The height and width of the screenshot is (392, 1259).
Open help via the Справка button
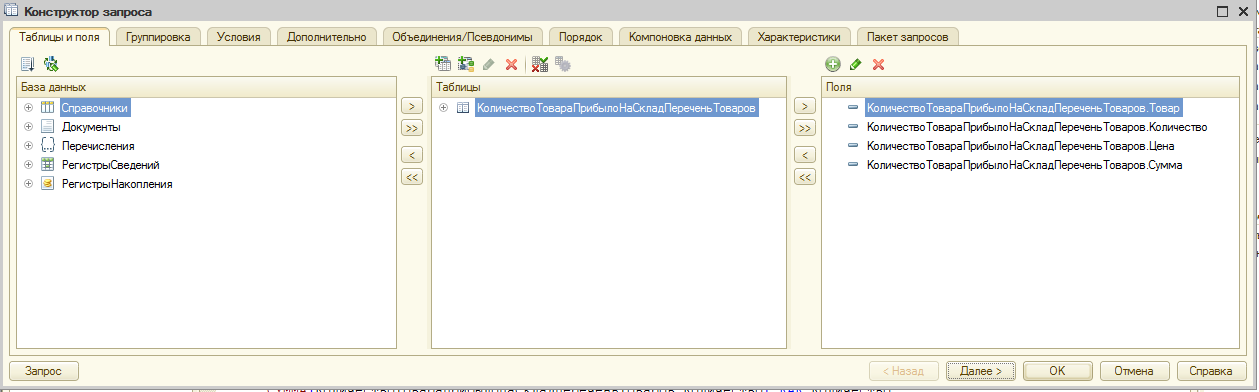1212,370
